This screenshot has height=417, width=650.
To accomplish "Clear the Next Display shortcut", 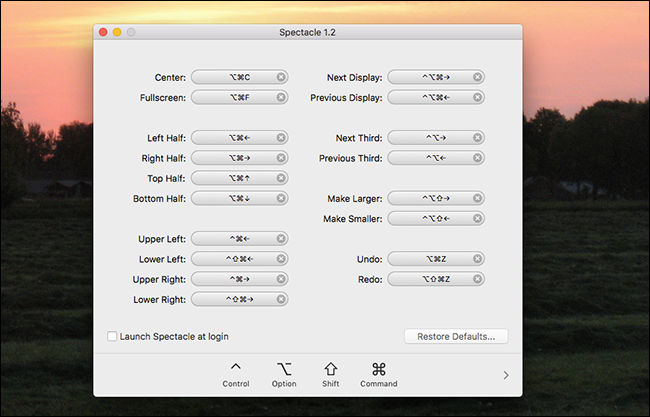I will coord(478,77).
